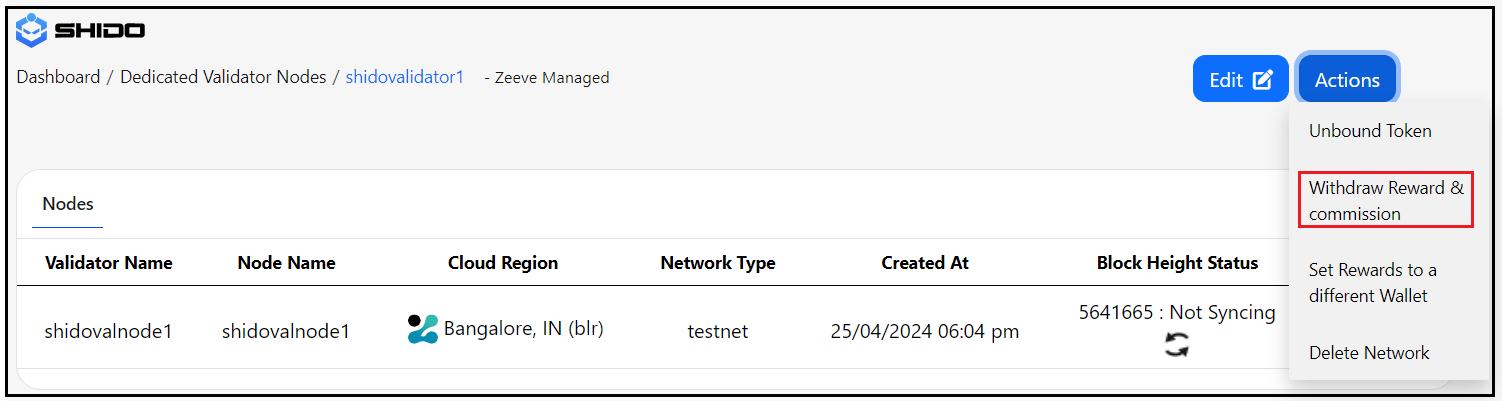The width and height of the screenshot is (1502, 401).
Task: Click the Node Name column header
Action: pyautogui.click(x=286, y=263)
